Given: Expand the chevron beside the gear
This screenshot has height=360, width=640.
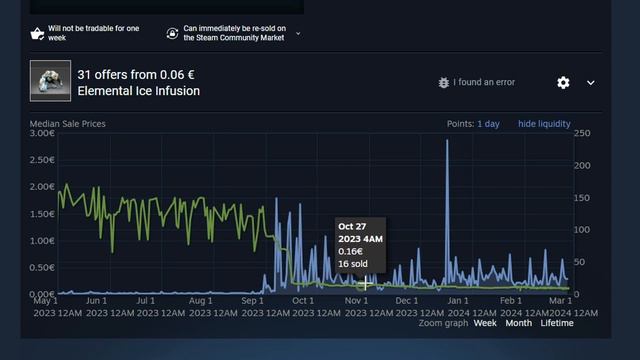Looking at the screenshot, I should coord(591,83).
